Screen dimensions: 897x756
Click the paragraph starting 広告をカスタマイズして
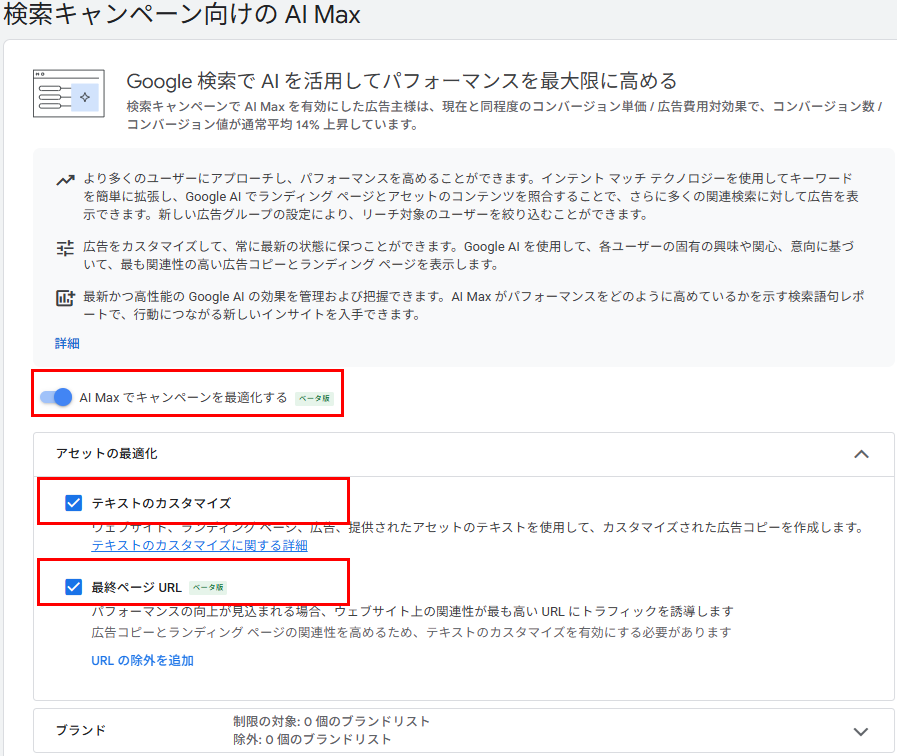coord(469,256)
